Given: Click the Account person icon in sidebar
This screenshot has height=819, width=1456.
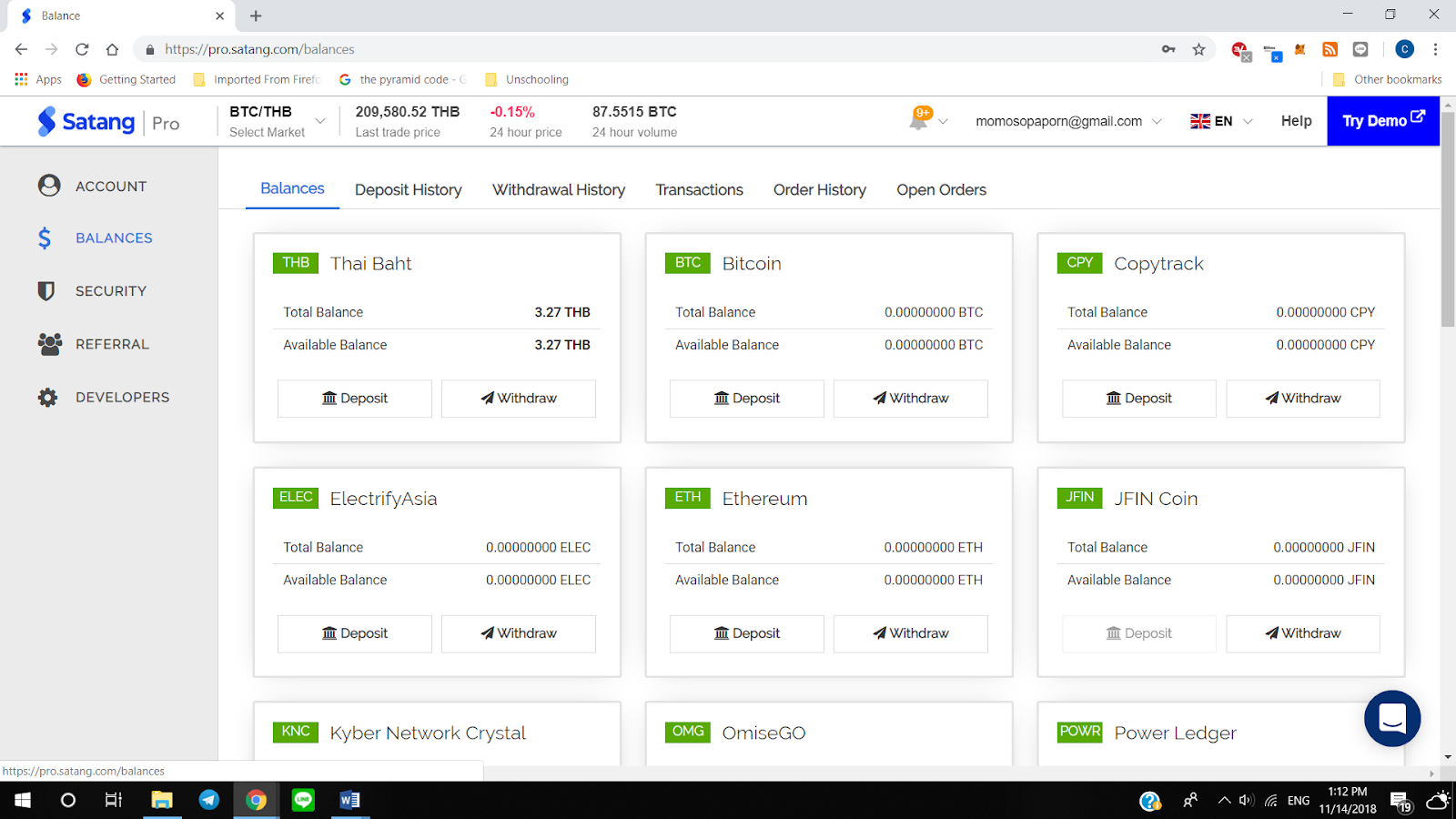Looking at the screenshot, I should coord(49,186).
